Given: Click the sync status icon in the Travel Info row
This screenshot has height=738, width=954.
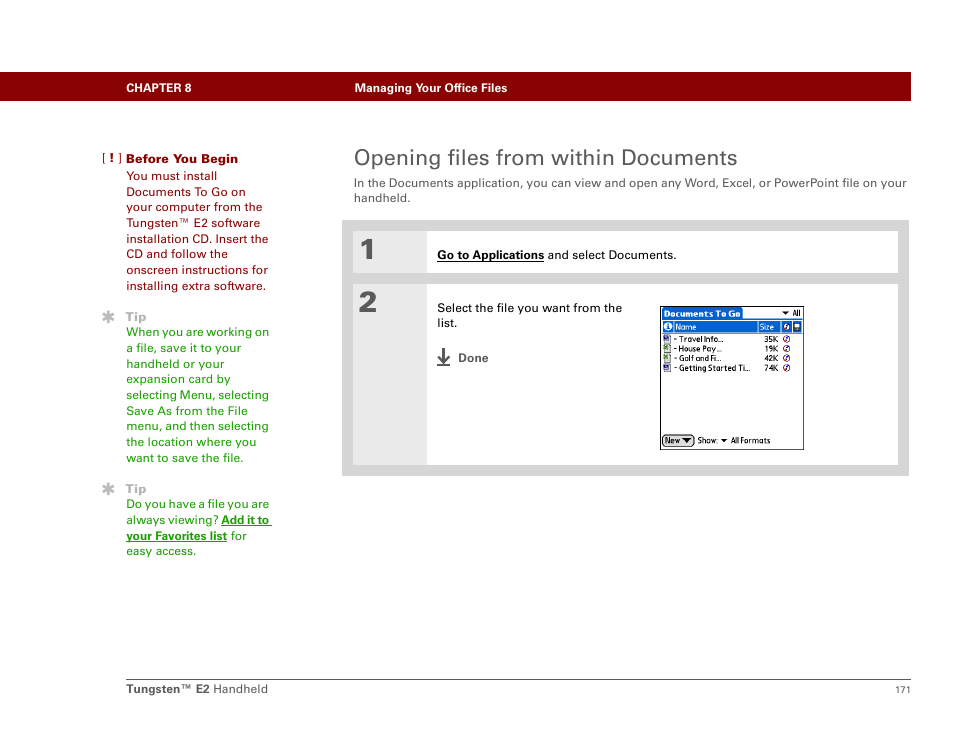Looking at the screenshot, I should [x=787, y=339].
